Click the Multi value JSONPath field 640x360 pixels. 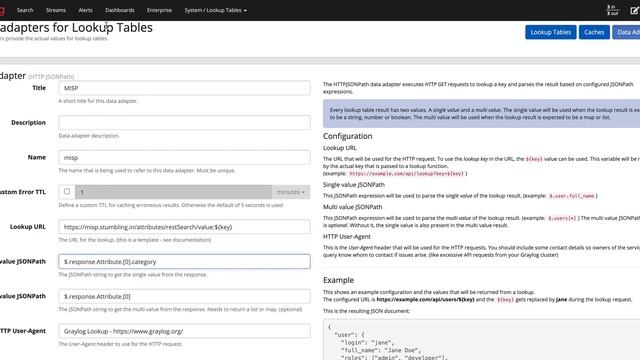tap(184, 296)
